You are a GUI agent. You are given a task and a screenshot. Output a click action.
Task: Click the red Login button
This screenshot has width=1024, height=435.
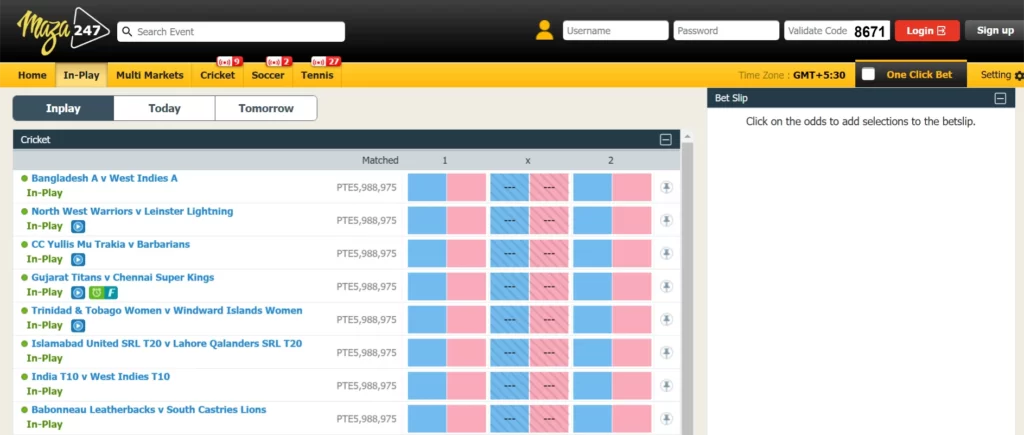pyautogui.click(x=926, y=31)
